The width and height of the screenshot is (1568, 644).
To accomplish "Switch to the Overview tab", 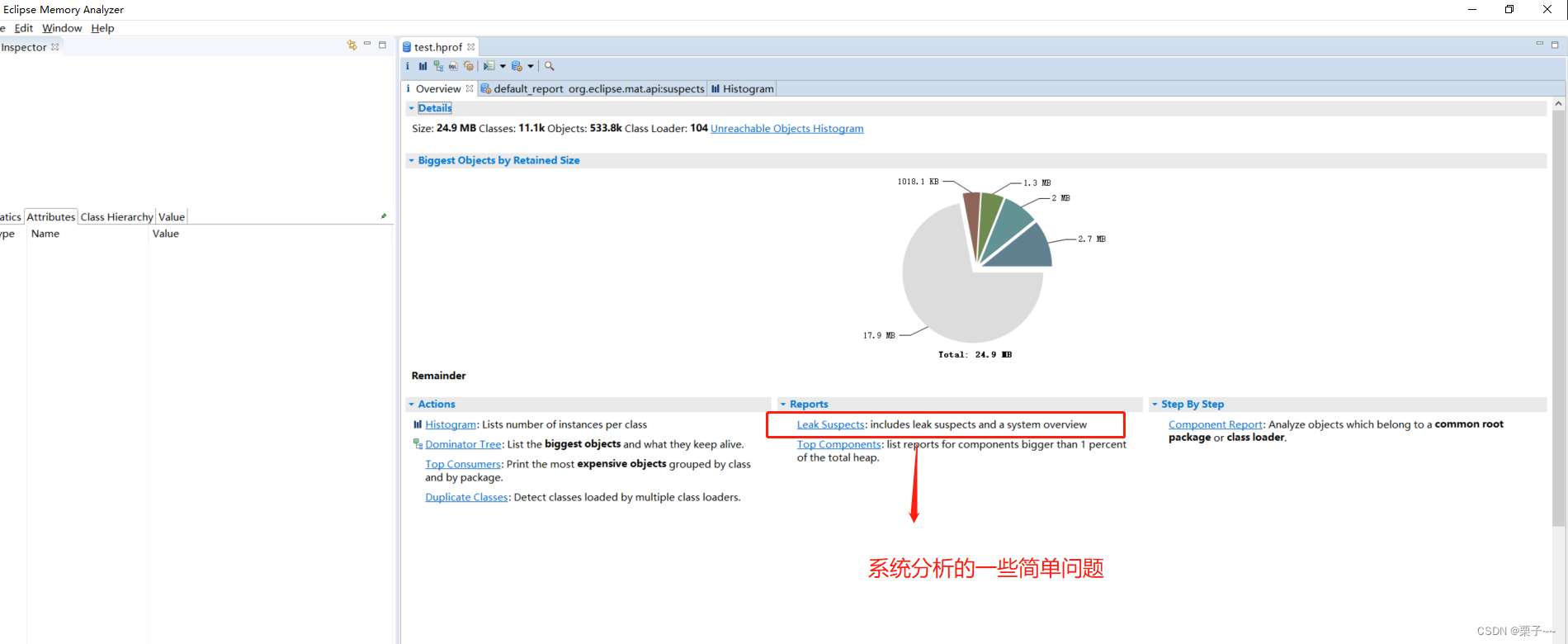I will pos(438,88).
